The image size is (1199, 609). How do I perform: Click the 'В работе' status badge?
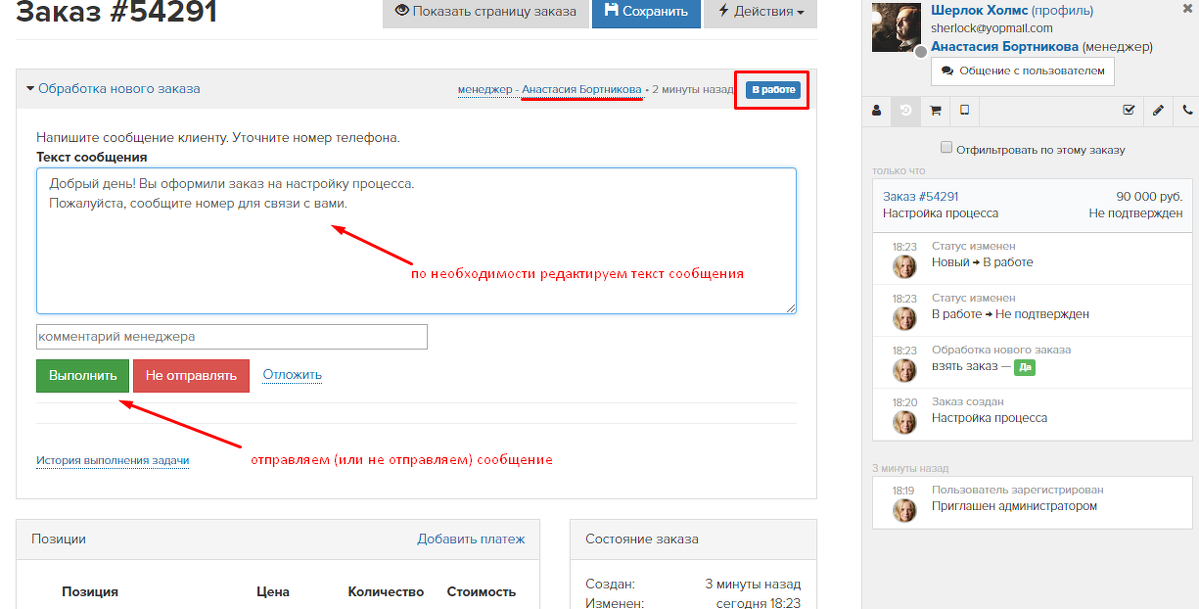point(773,90)
